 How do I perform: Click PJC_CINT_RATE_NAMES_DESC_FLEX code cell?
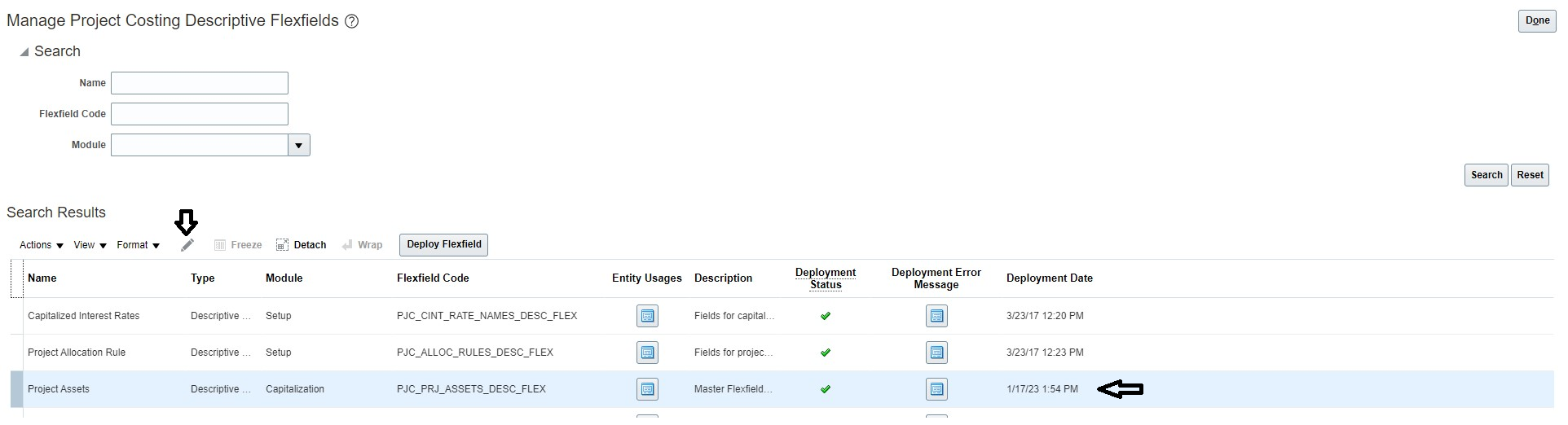point(487,316)
